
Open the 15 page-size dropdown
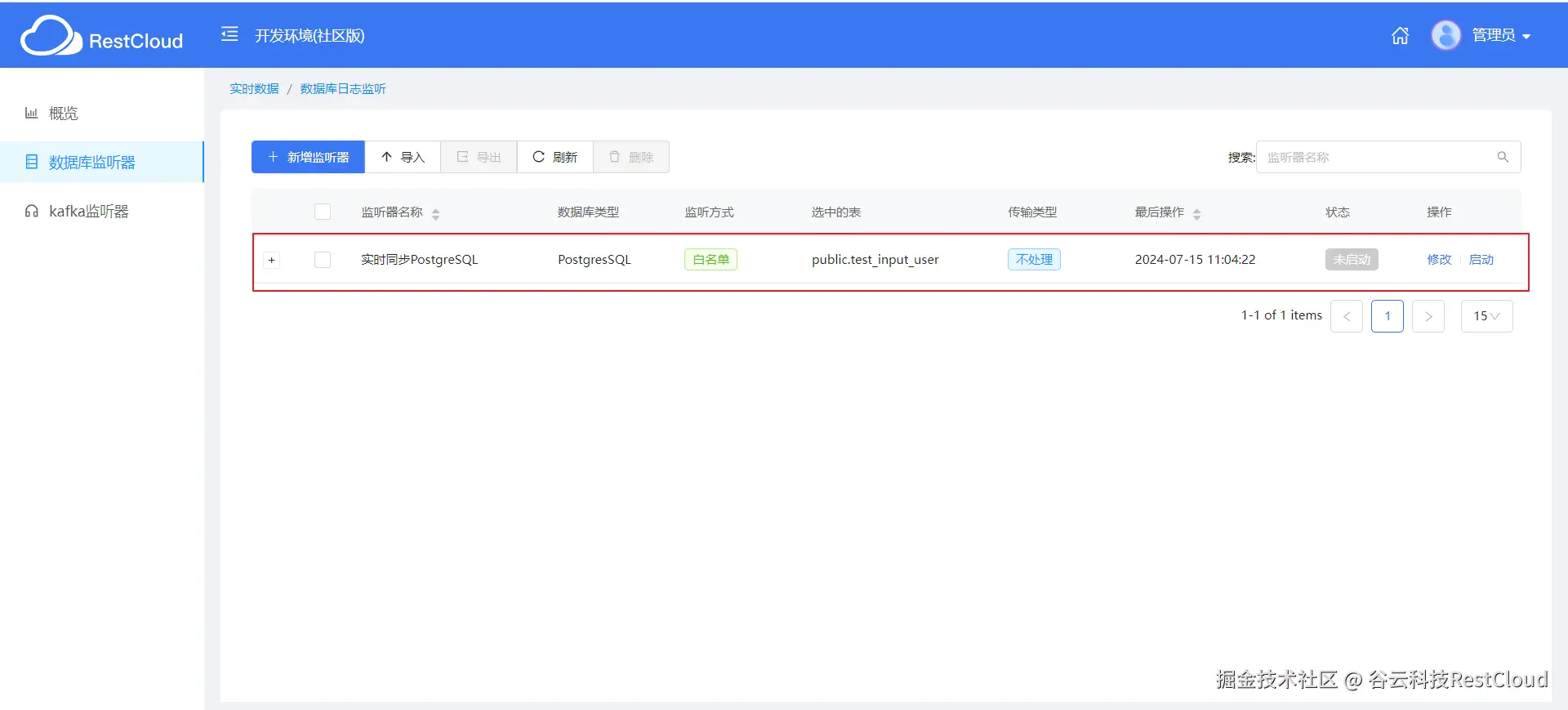coord(1486,316)
